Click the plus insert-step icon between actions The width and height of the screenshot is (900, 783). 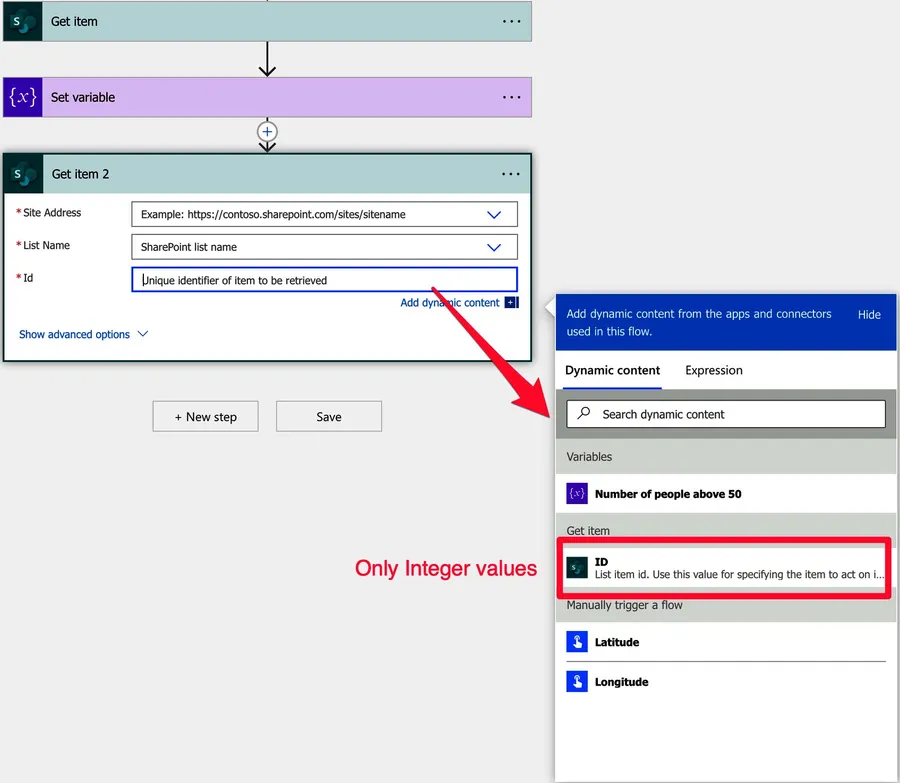[x=267, y=132]
